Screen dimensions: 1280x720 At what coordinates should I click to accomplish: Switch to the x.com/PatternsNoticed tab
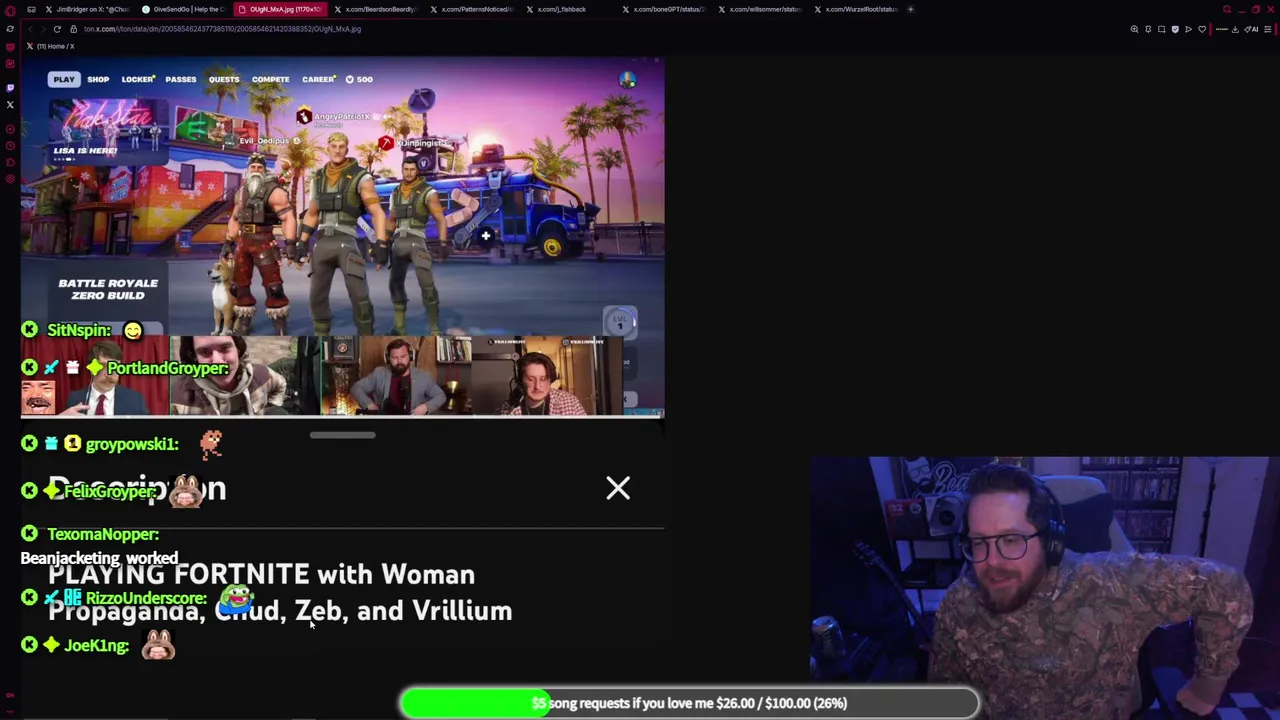[x=471, y=9]
